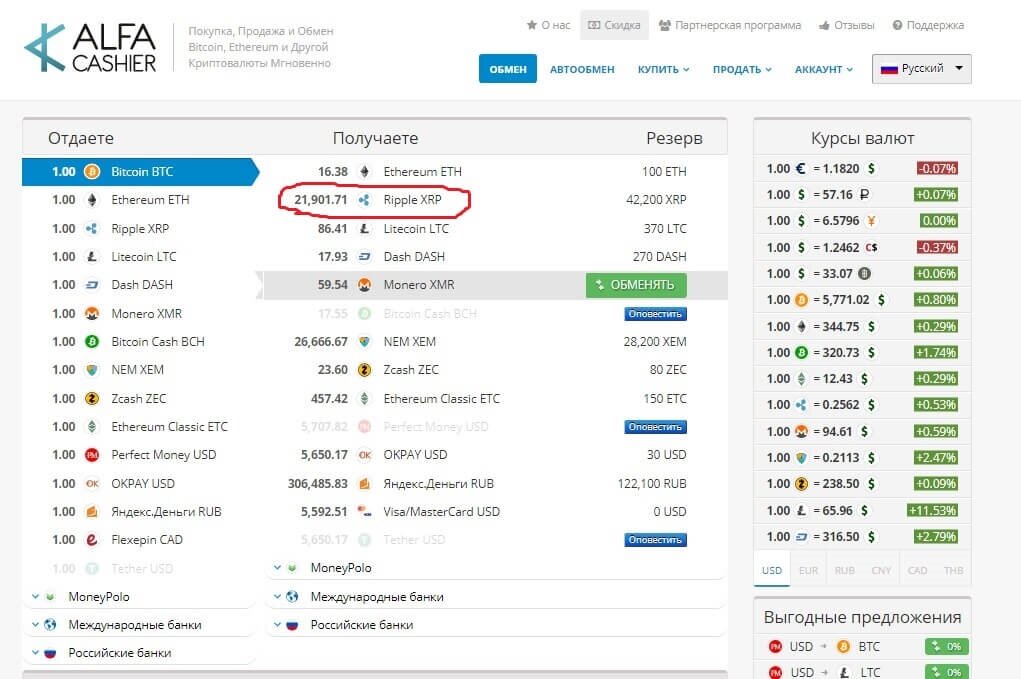Click the Monero icon in the Отдаете list

(x=92, y=313)
